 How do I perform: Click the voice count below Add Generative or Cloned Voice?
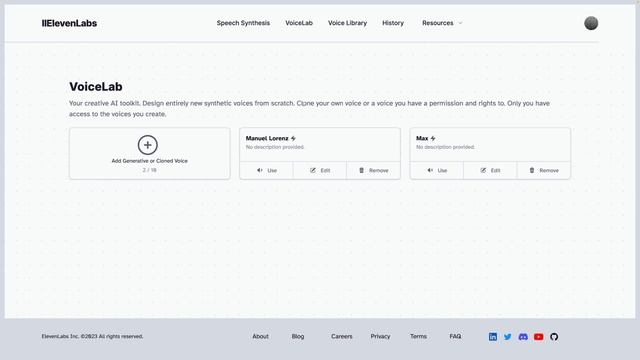[149, 170]
